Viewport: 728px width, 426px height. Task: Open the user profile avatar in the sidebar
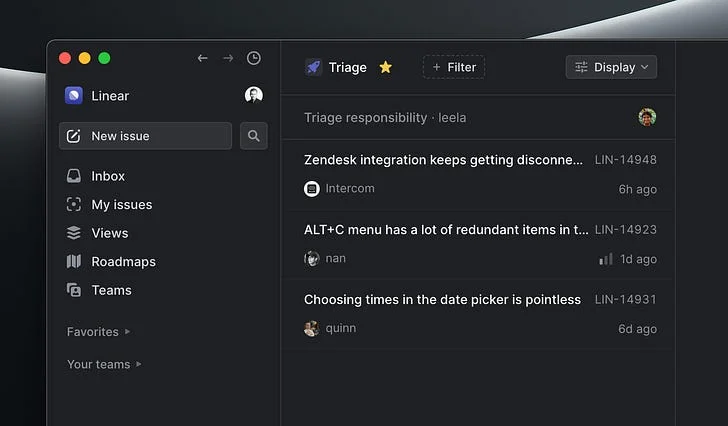point(254,95)
